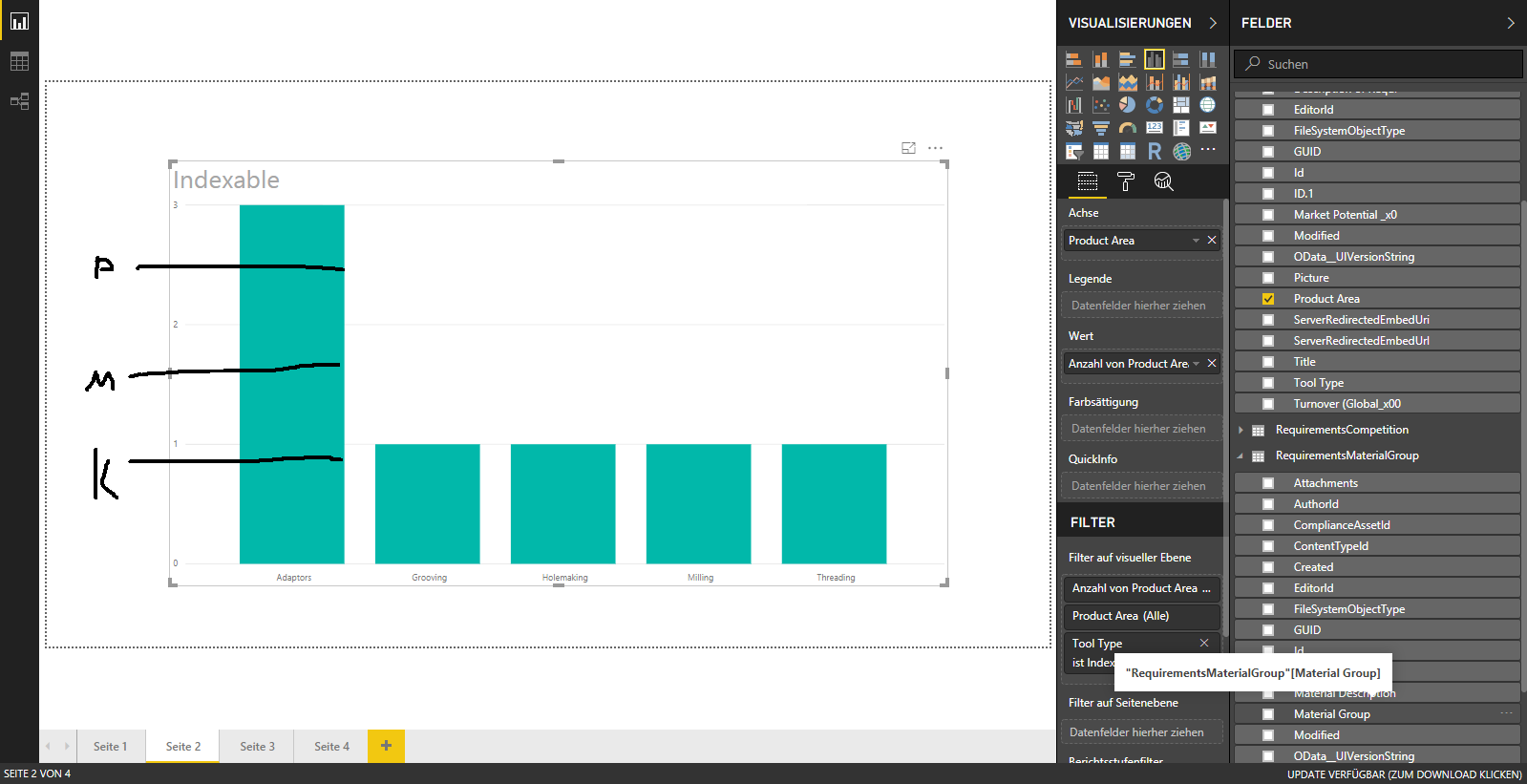The height and width of the screenshot is (784, 1527).
Task: Open the Relationships model view
Action: 19,101
